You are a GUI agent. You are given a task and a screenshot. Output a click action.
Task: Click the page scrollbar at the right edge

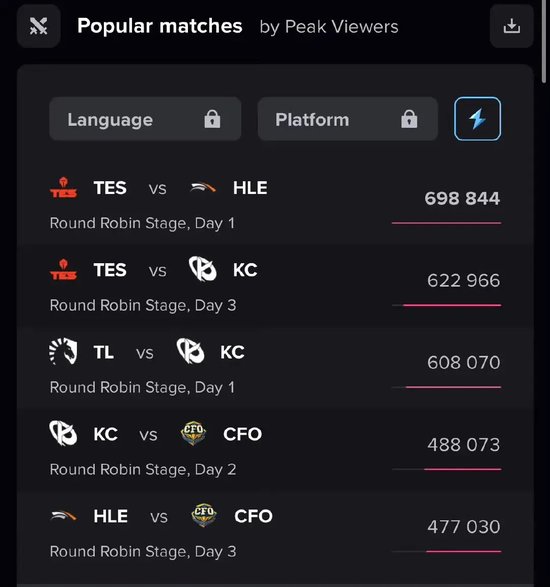point(544,41)
